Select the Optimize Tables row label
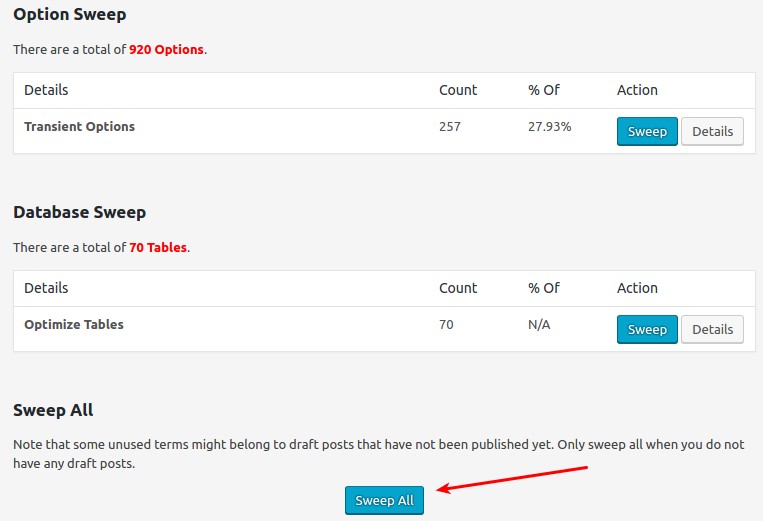The image size is (763, 521). click(74, 325)
